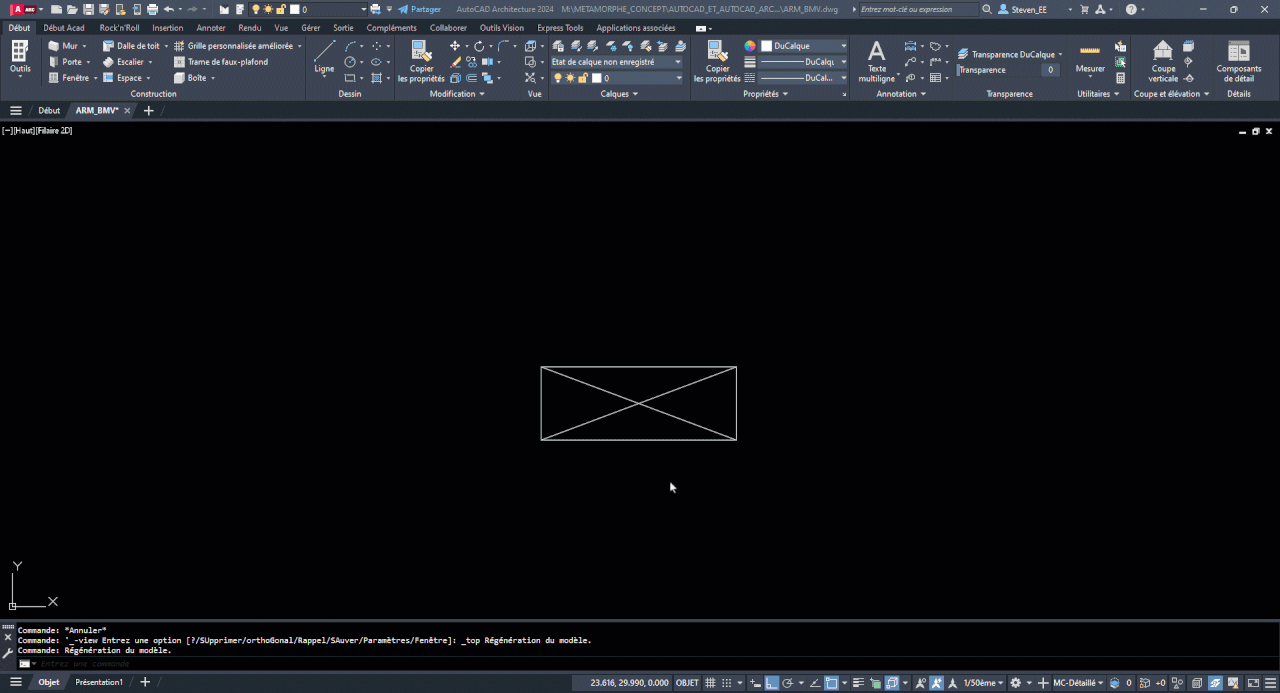The height and width of the screenshot is (693, 1280).
Task: Open the Outils tool palette button
Action: pos(19,58)
